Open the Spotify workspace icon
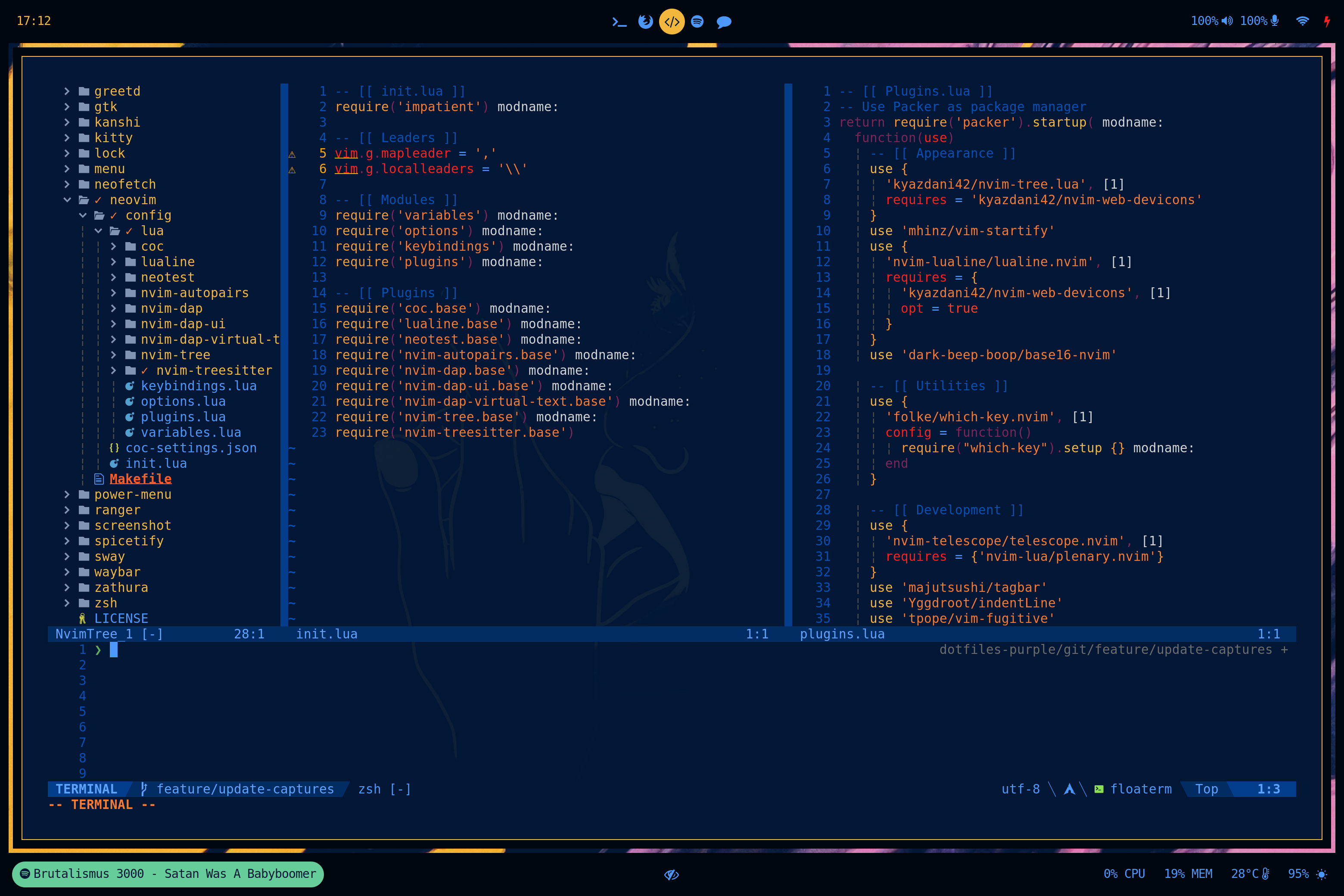 point(697,22)
